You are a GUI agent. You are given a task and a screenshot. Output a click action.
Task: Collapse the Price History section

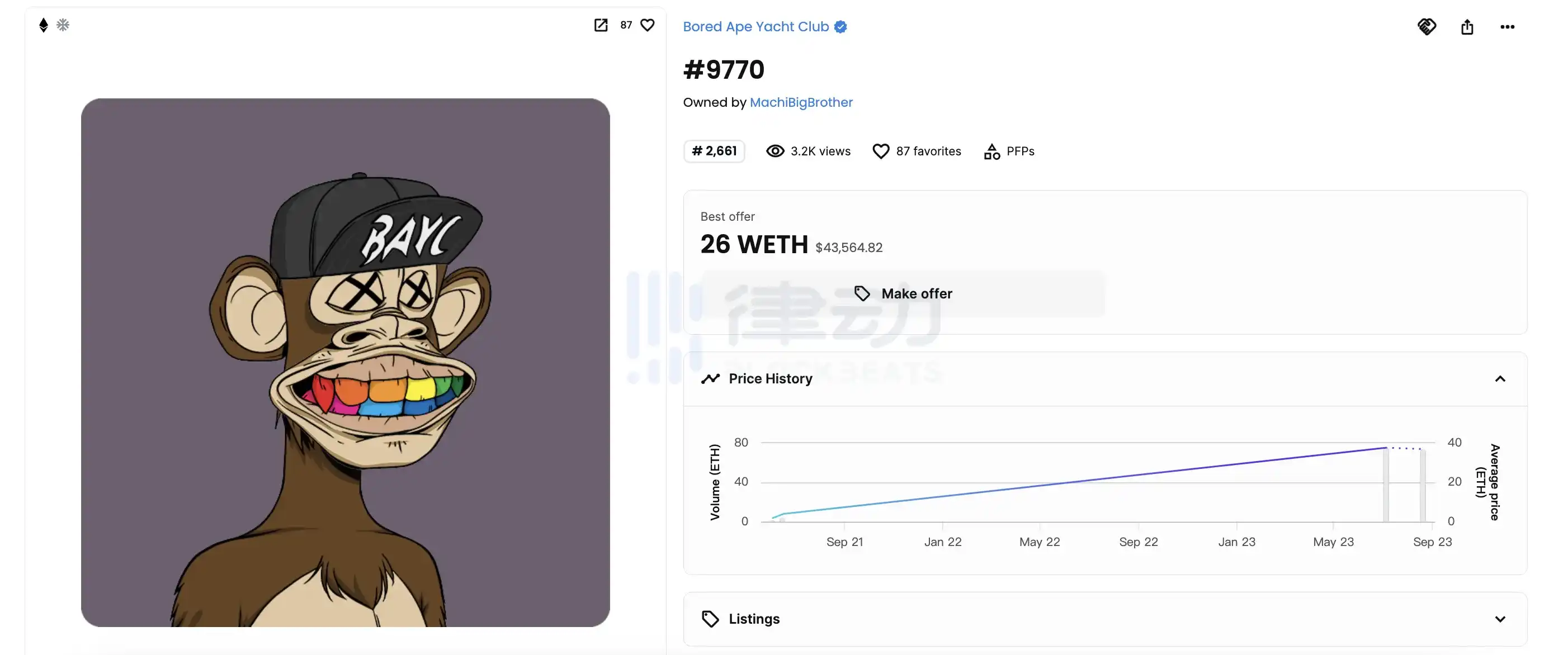pyautogui.click(x=1500, y=379)
